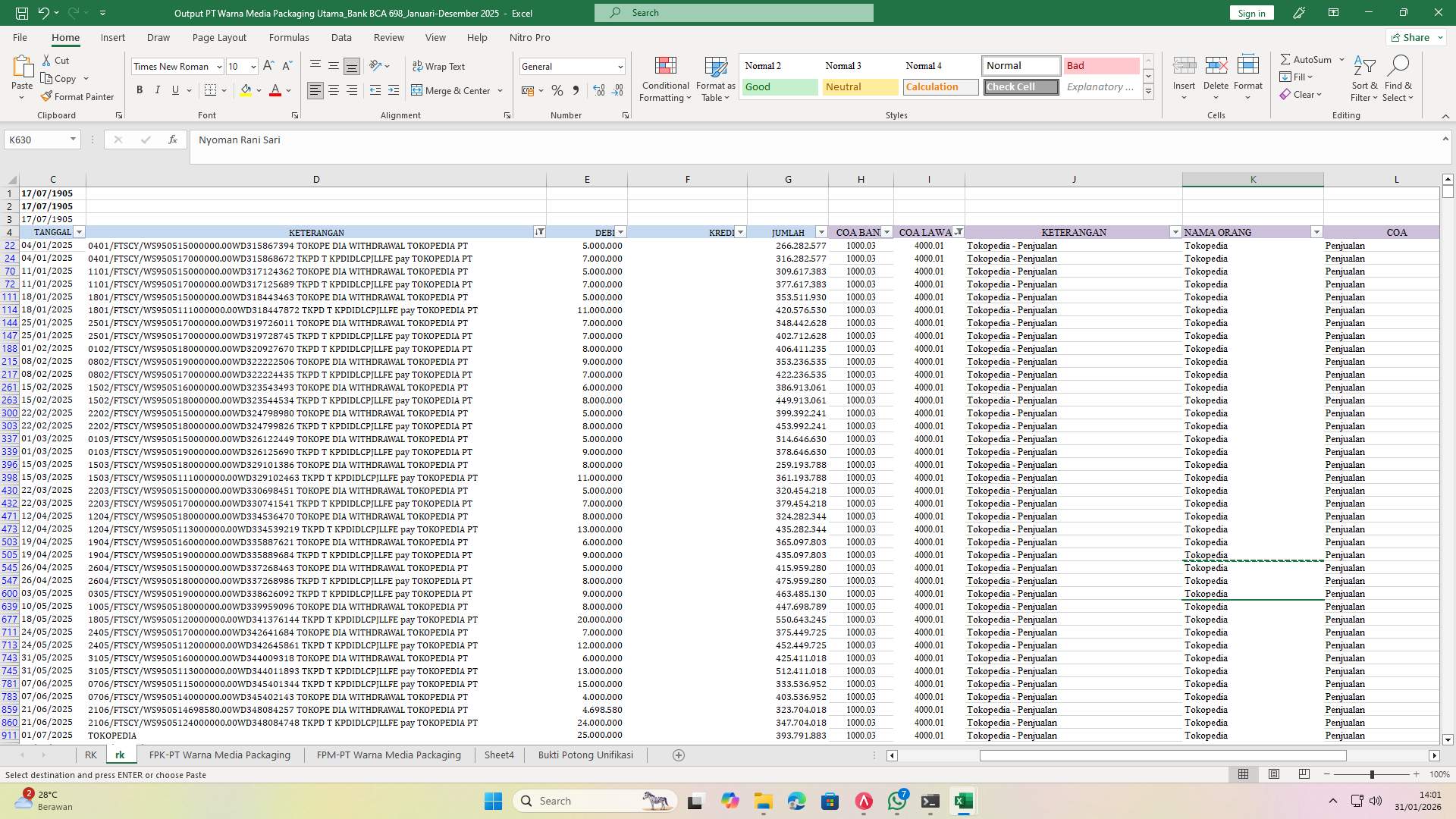This screenshot has height=819, width=1456.
Task: Open Sort & Filter options
Action: click(1363, 78)
